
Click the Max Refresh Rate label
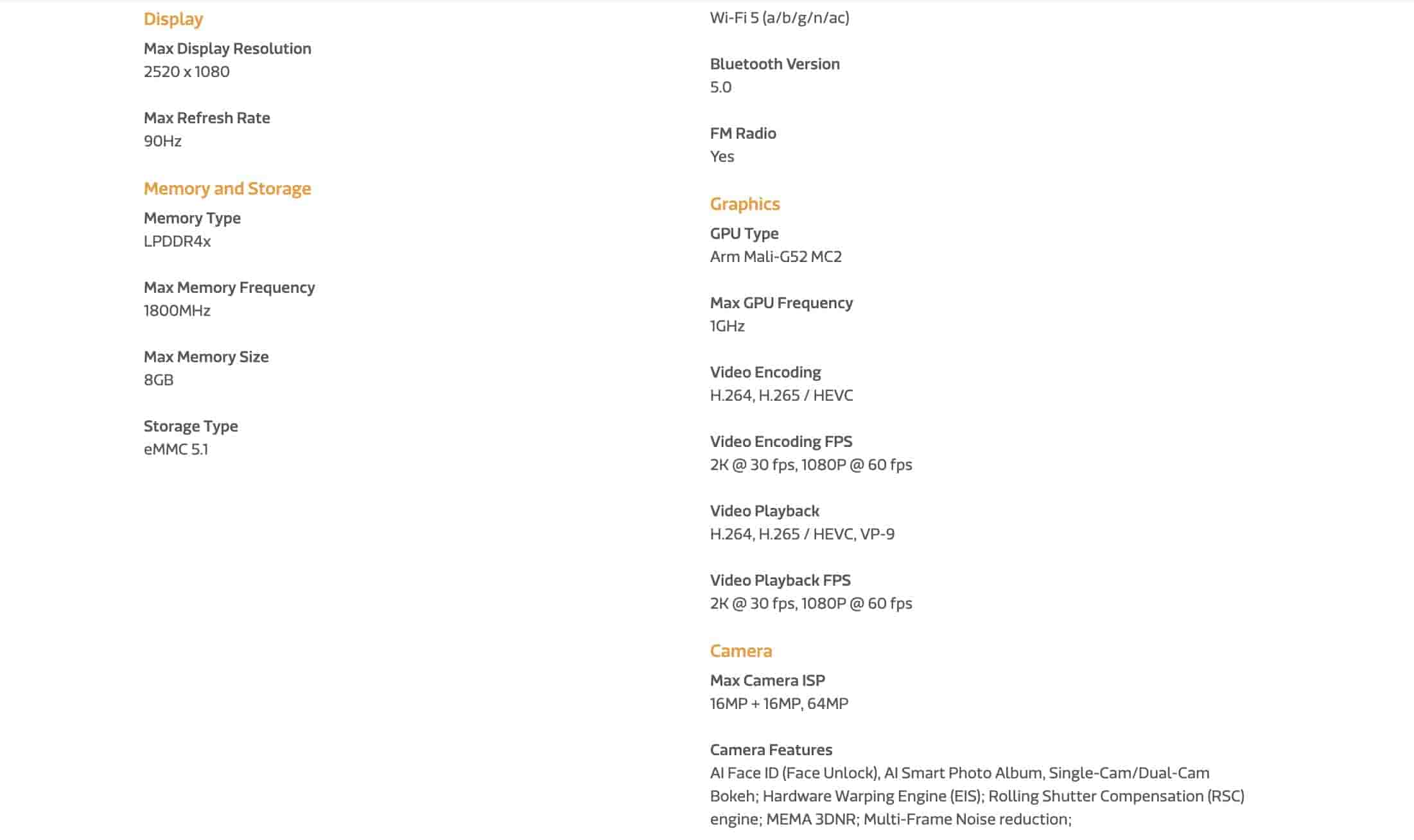click(x=207, y=118)
